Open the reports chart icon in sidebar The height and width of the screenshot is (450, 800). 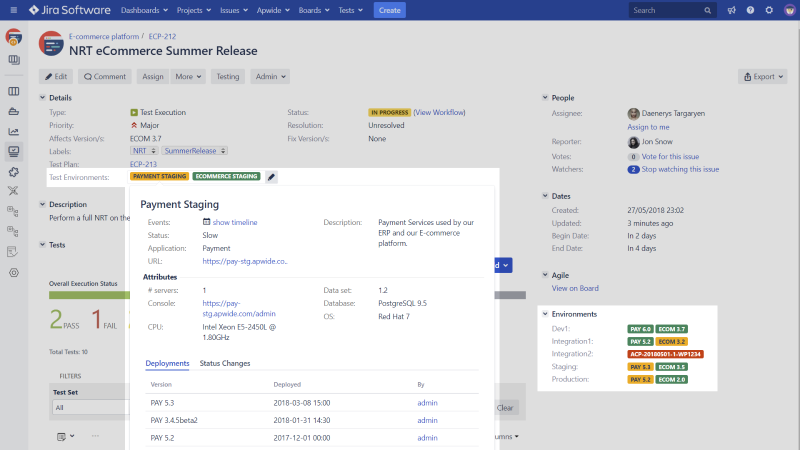pos(14,132)
